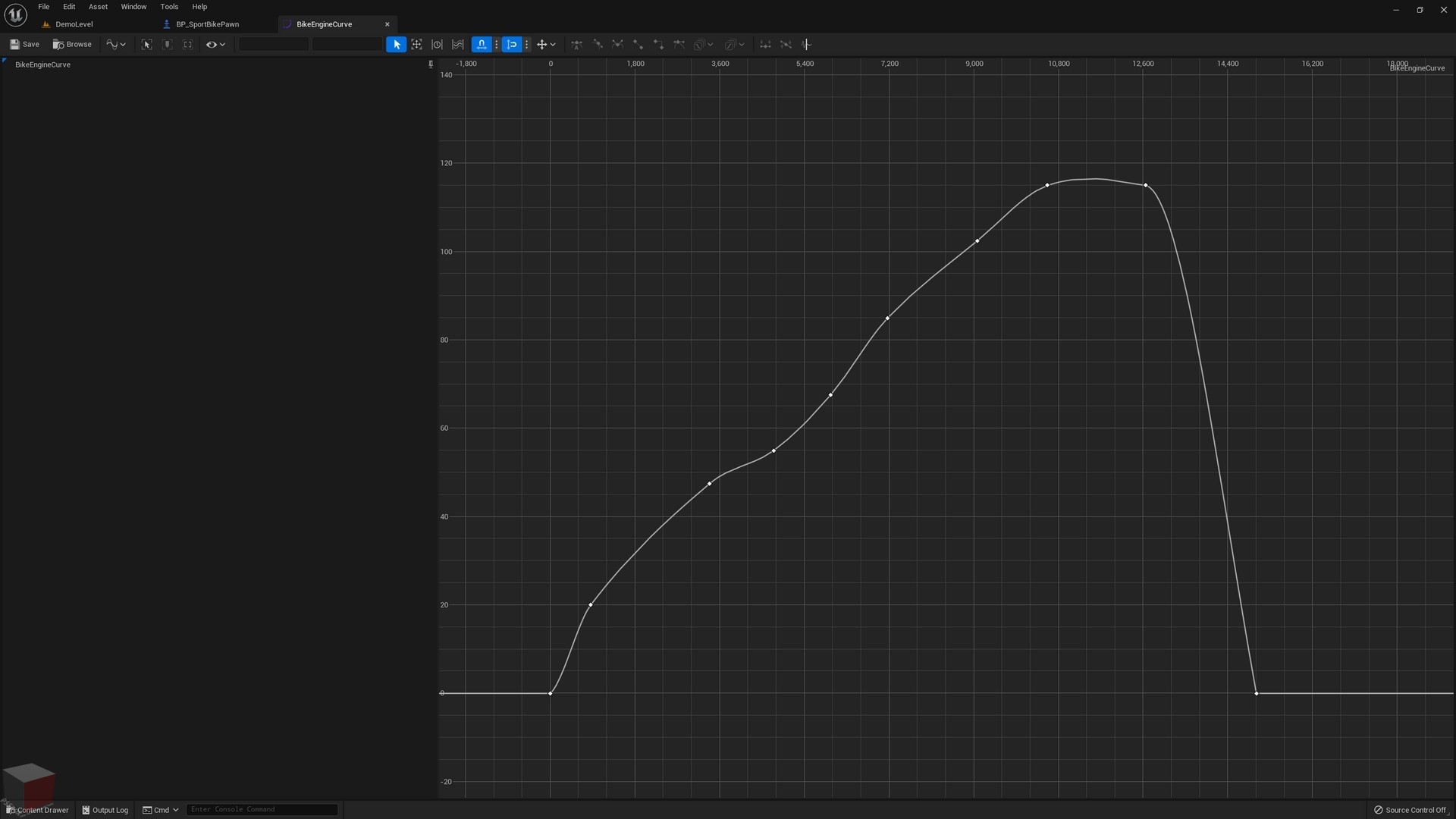The image size is (1456, 819).
Task: Open the Window menu
Action: point(133,7)
